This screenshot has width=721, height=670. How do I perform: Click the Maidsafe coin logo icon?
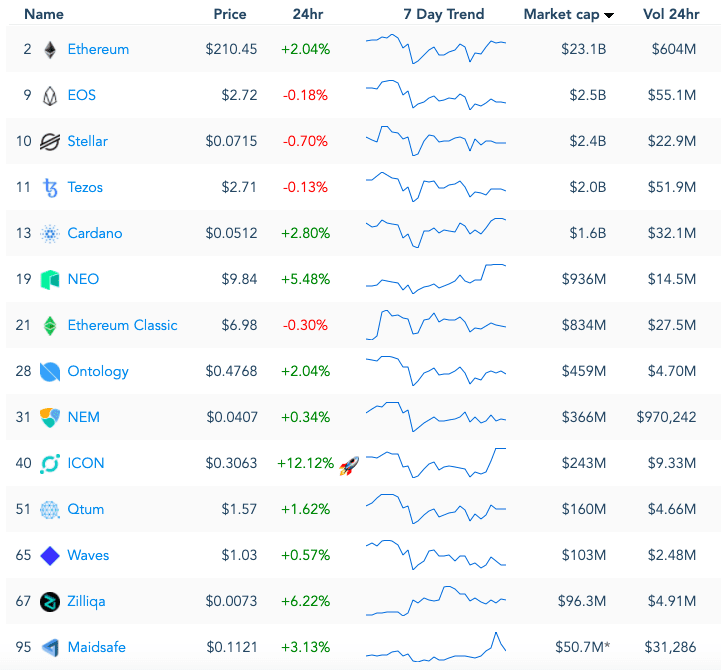50,647
